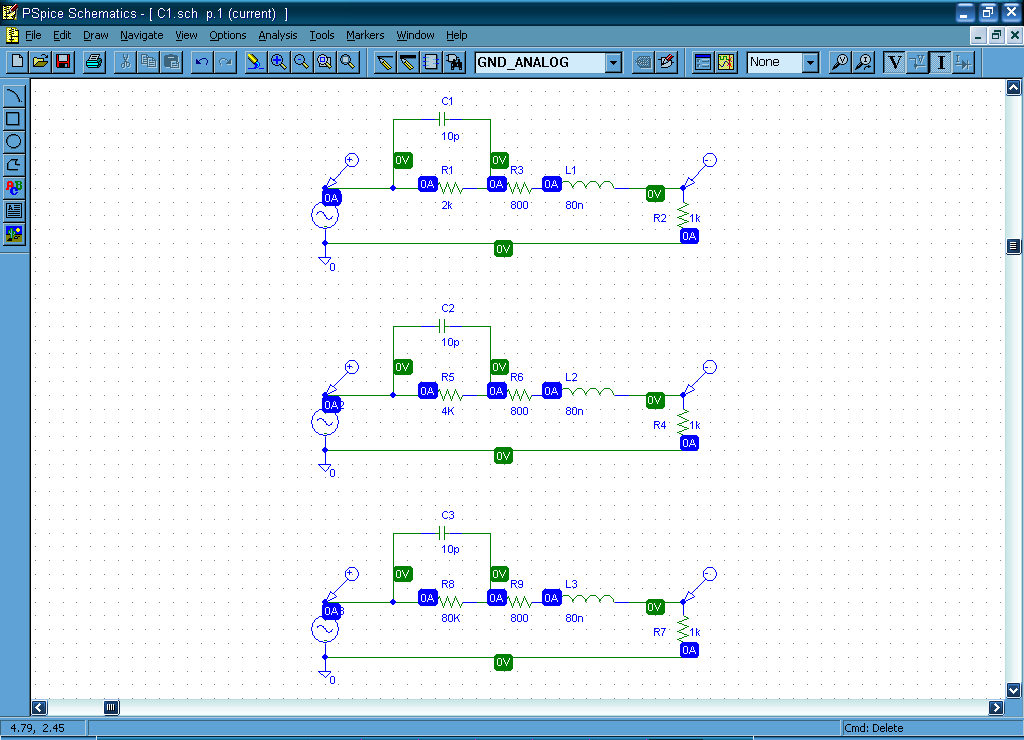Select the Box drawing tool
This screenshot has width=1024, height=740.
tap(14, 119)
